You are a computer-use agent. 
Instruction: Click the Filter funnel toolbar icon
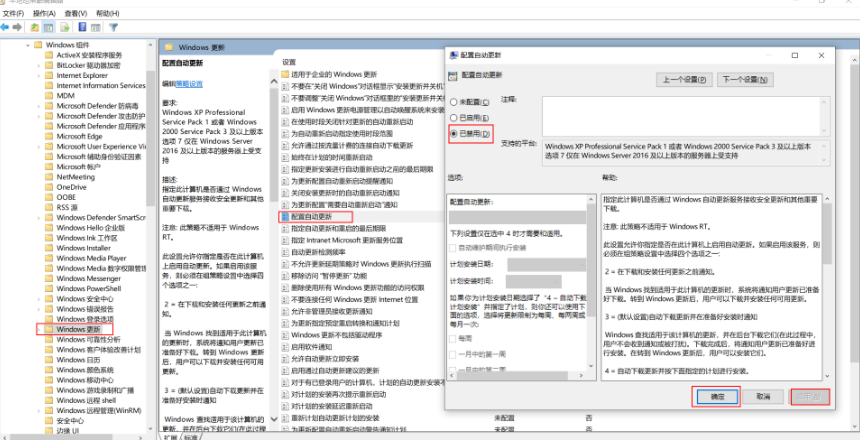113,27
